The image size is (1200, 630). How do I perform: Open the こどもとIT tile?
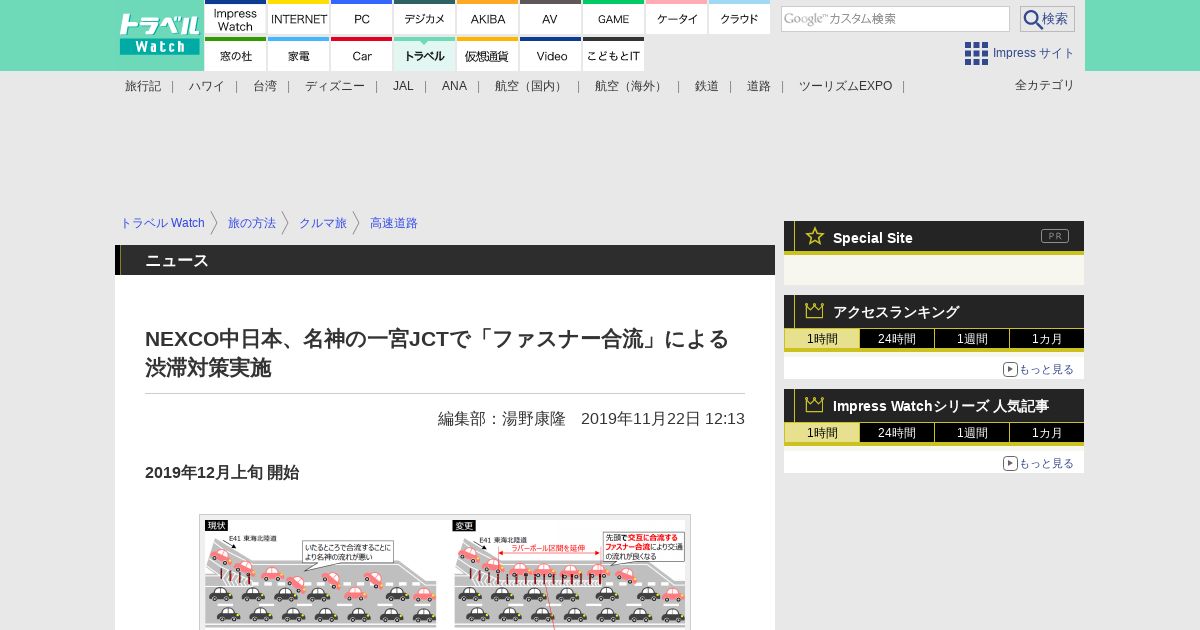[614, 55]
